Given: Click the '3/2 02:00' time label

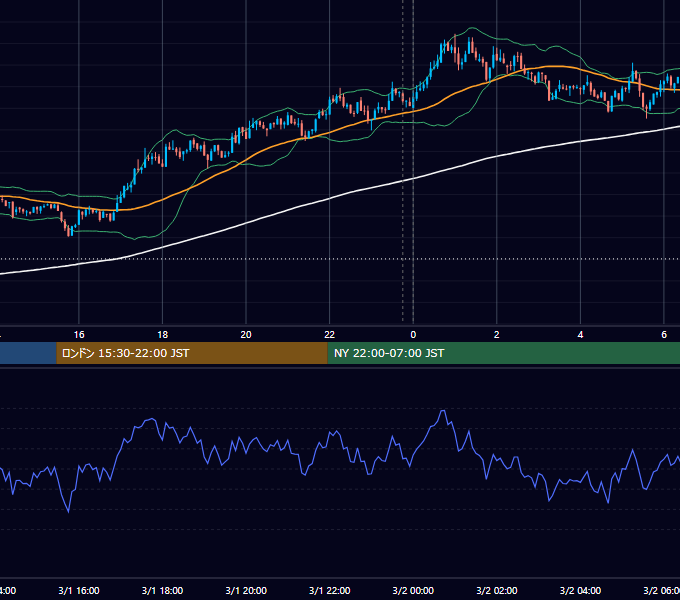Looking at the screenshot, I should coord(497,590).
